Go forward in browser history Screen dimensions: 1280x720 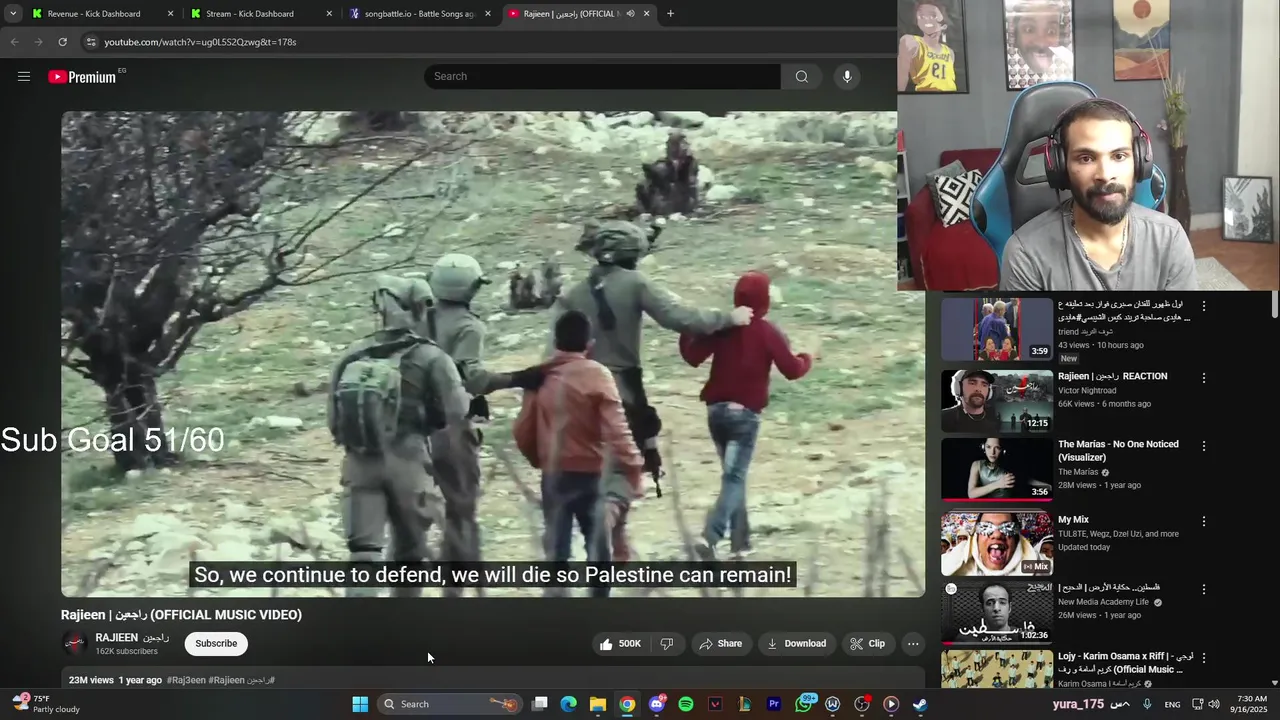click(x=38, y=42)
